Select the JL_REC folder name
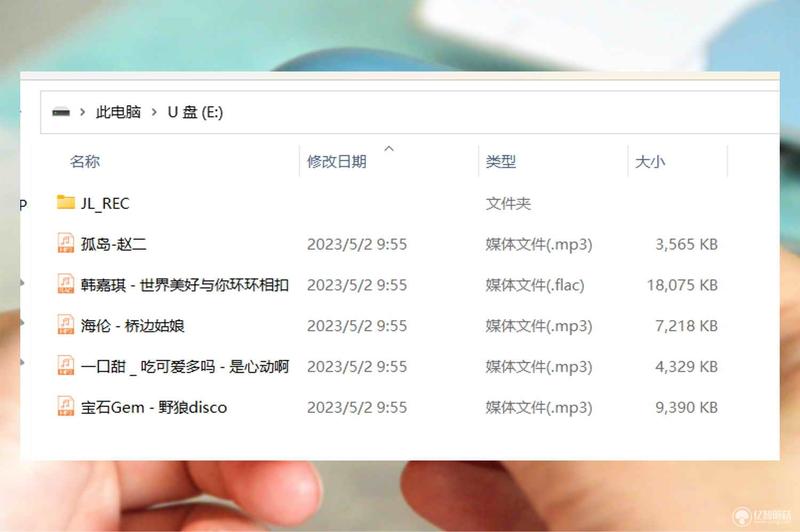The height and width of the screenshot is (532, 800). point(105,204)
